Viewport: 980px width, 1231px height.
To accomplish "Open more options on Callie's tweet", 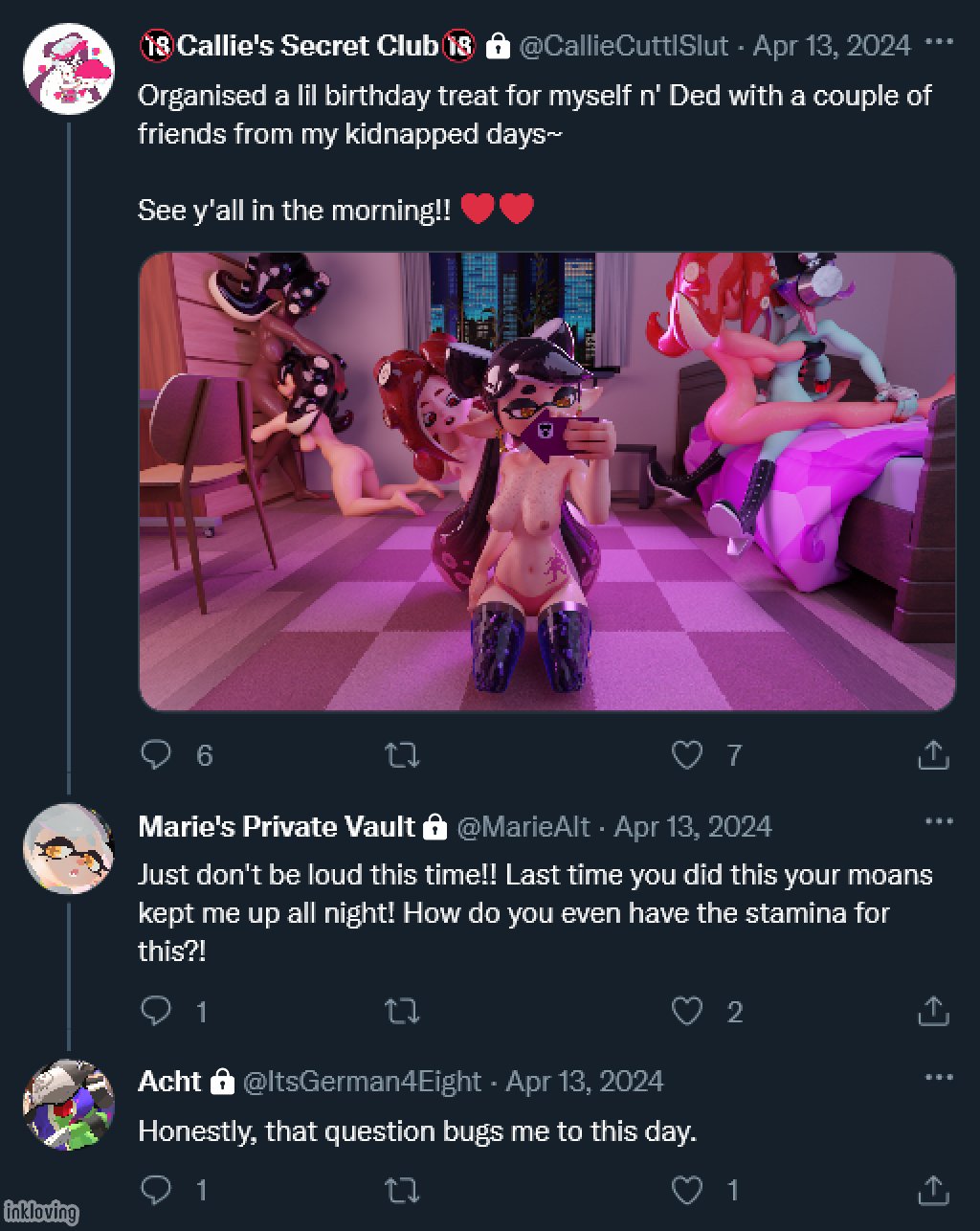I will tap(940, 43).
